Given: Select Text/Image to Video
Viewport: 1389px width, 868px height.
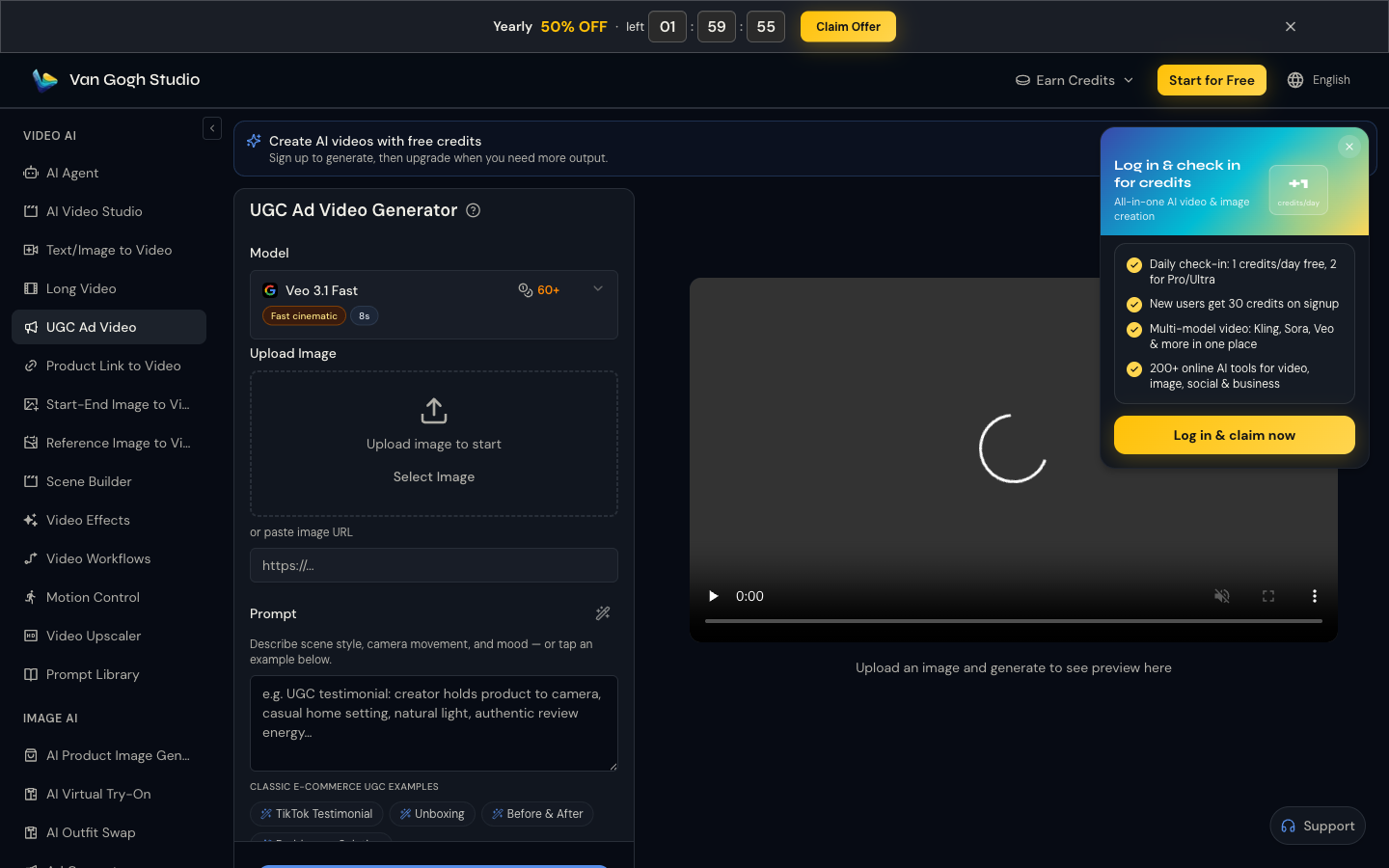Looking at the screenshot, I should tap(109, 250).
